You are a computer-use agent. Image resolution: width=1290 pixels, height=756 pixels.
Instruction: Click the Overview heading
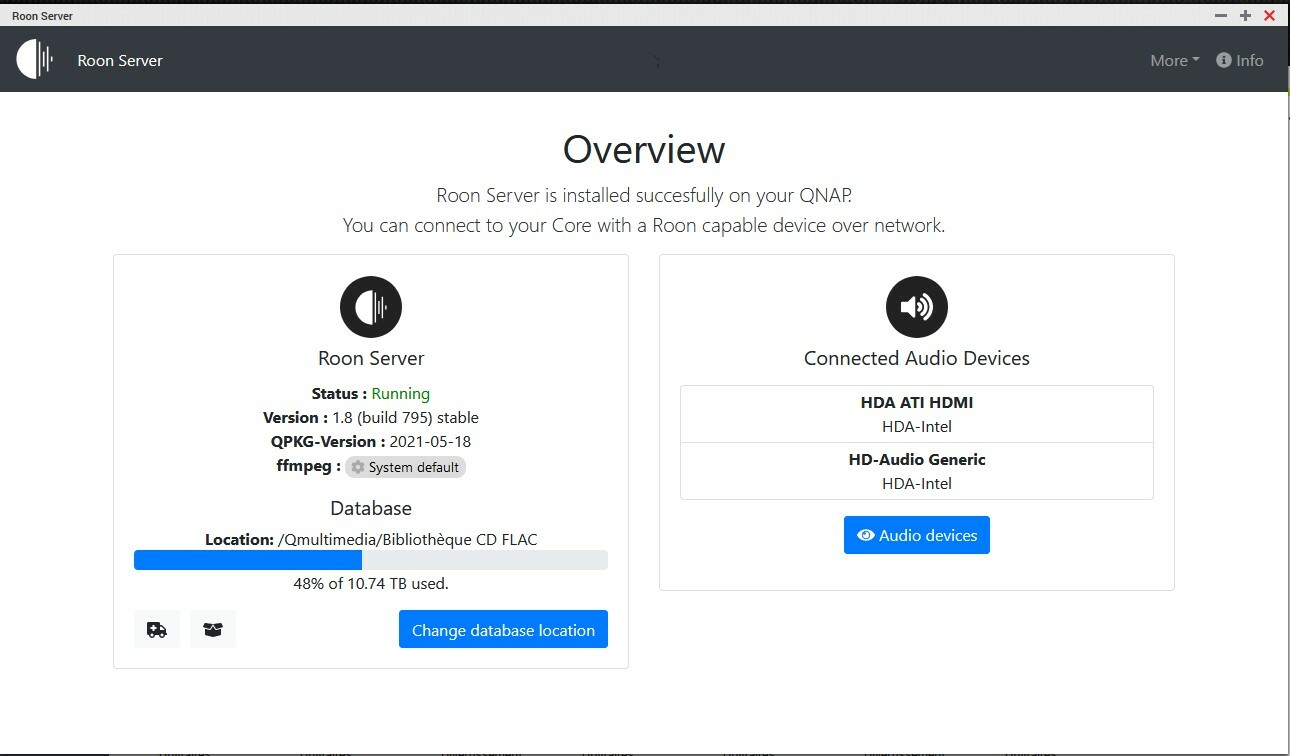click(x=644, y=149)
